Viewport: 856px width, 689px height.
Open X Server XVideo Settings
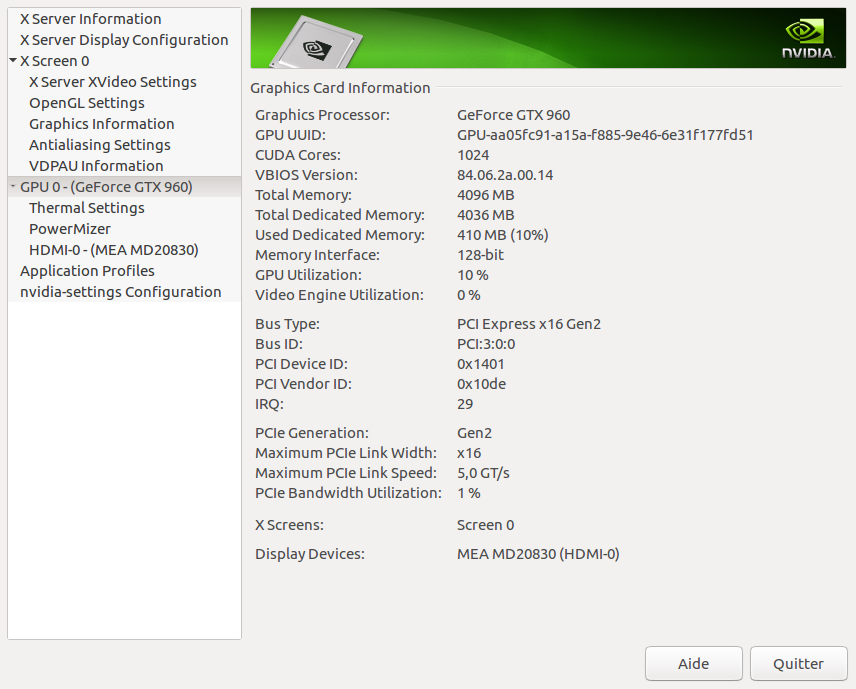(112, 82)
